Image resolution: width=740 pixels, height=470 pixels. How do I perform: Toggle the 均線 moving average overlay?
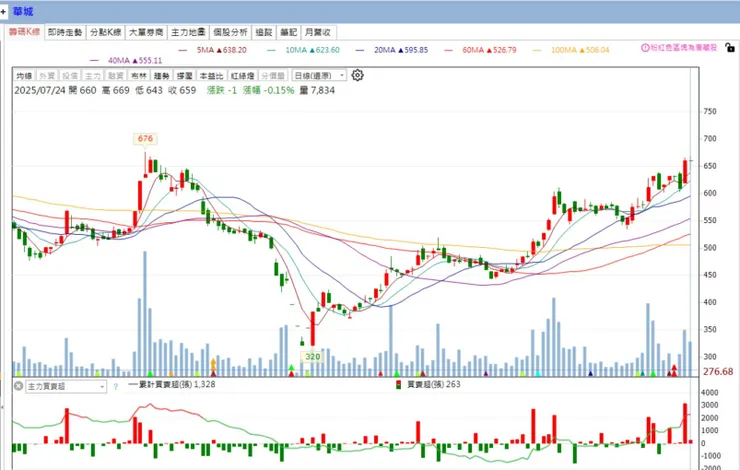pyautogui.click(x=24, y=76)
